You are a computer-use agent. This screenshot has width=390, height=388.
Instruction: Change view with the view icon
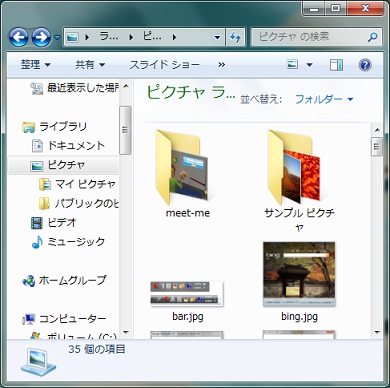click(x=292, y=64)
